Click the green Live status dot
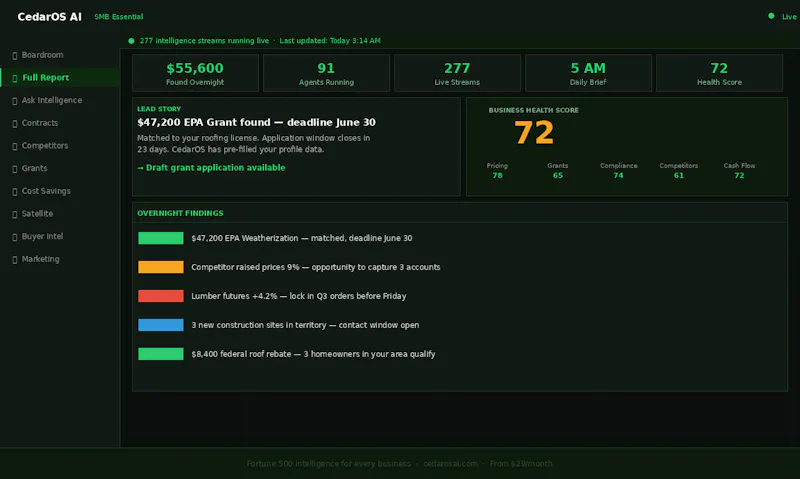The image size is (800, 479). coord(771,16)
